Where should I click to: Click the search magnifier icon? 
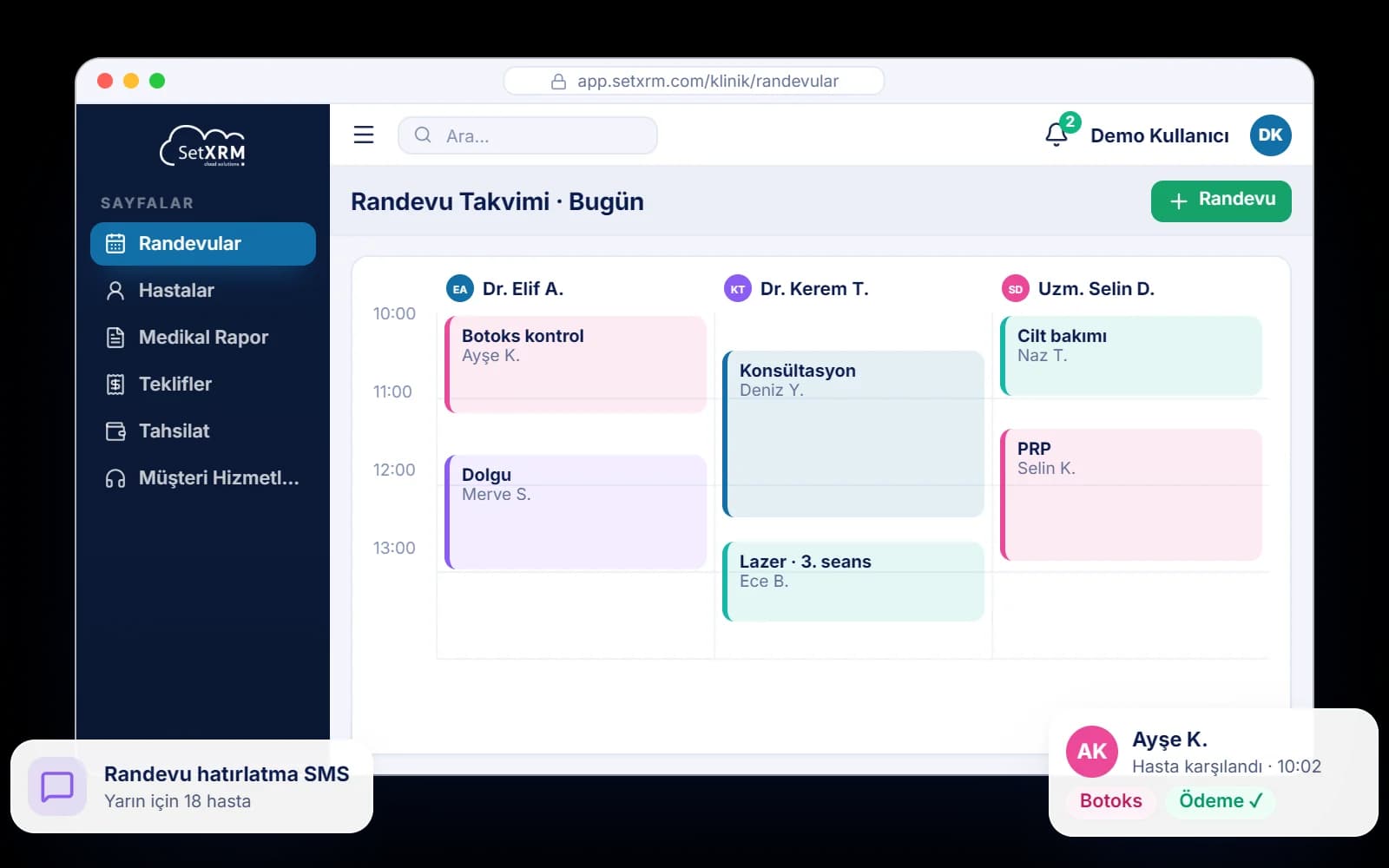tap(423, 135)
